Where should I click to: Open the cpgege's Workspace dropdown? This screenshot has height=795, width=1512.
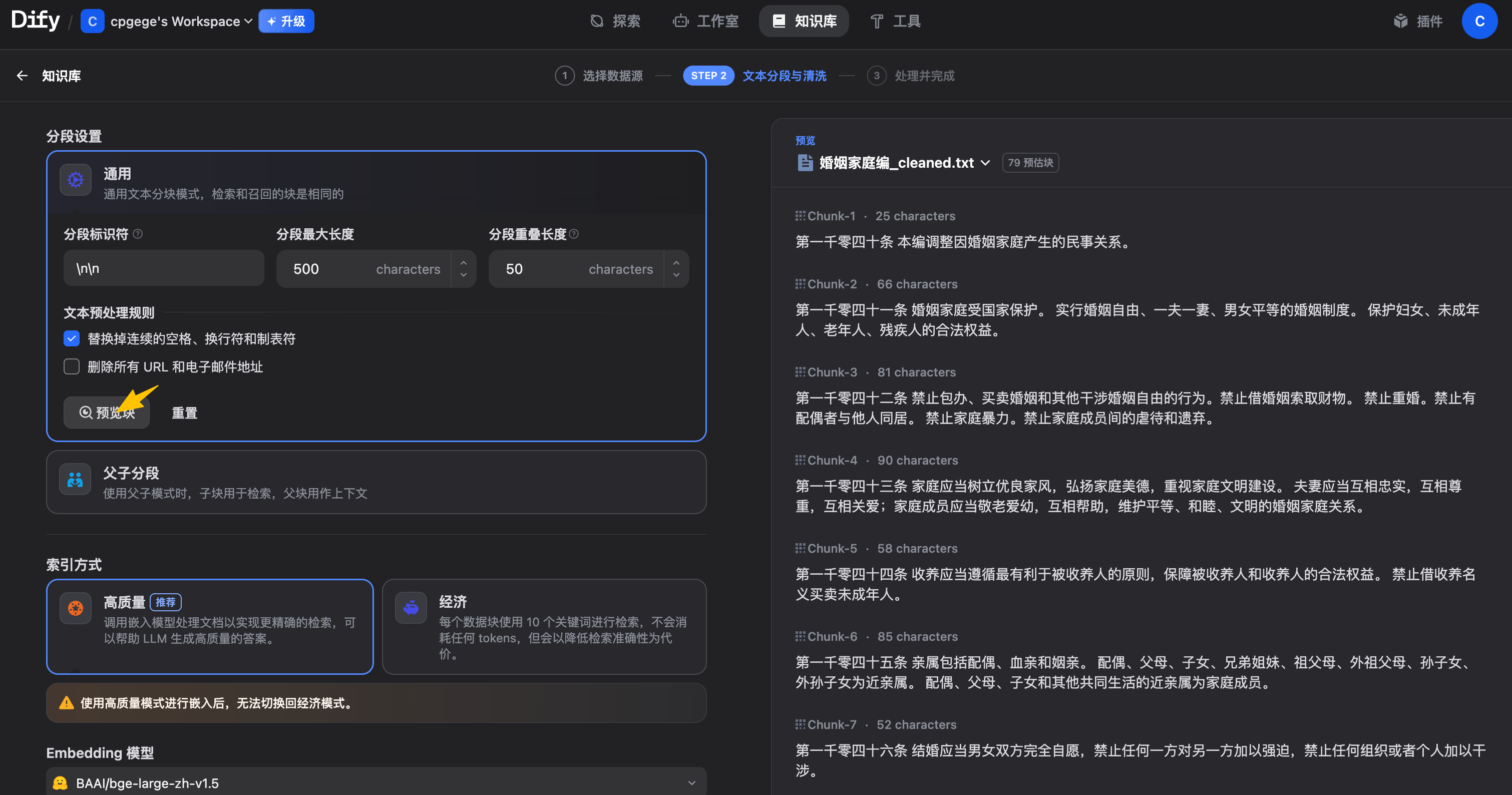[x=181, y=22]
